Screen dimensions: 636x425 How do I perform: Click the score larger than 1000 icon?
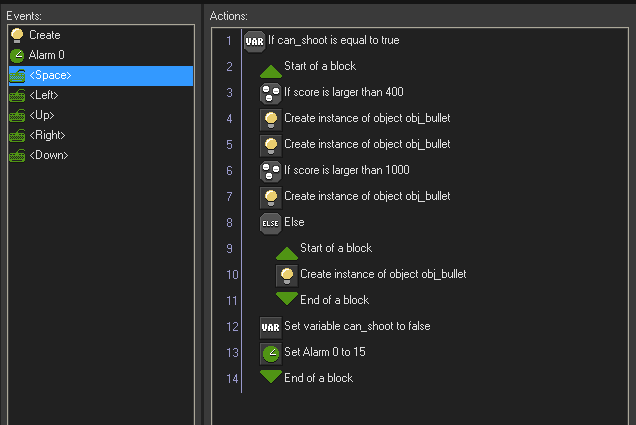(271, 171)
